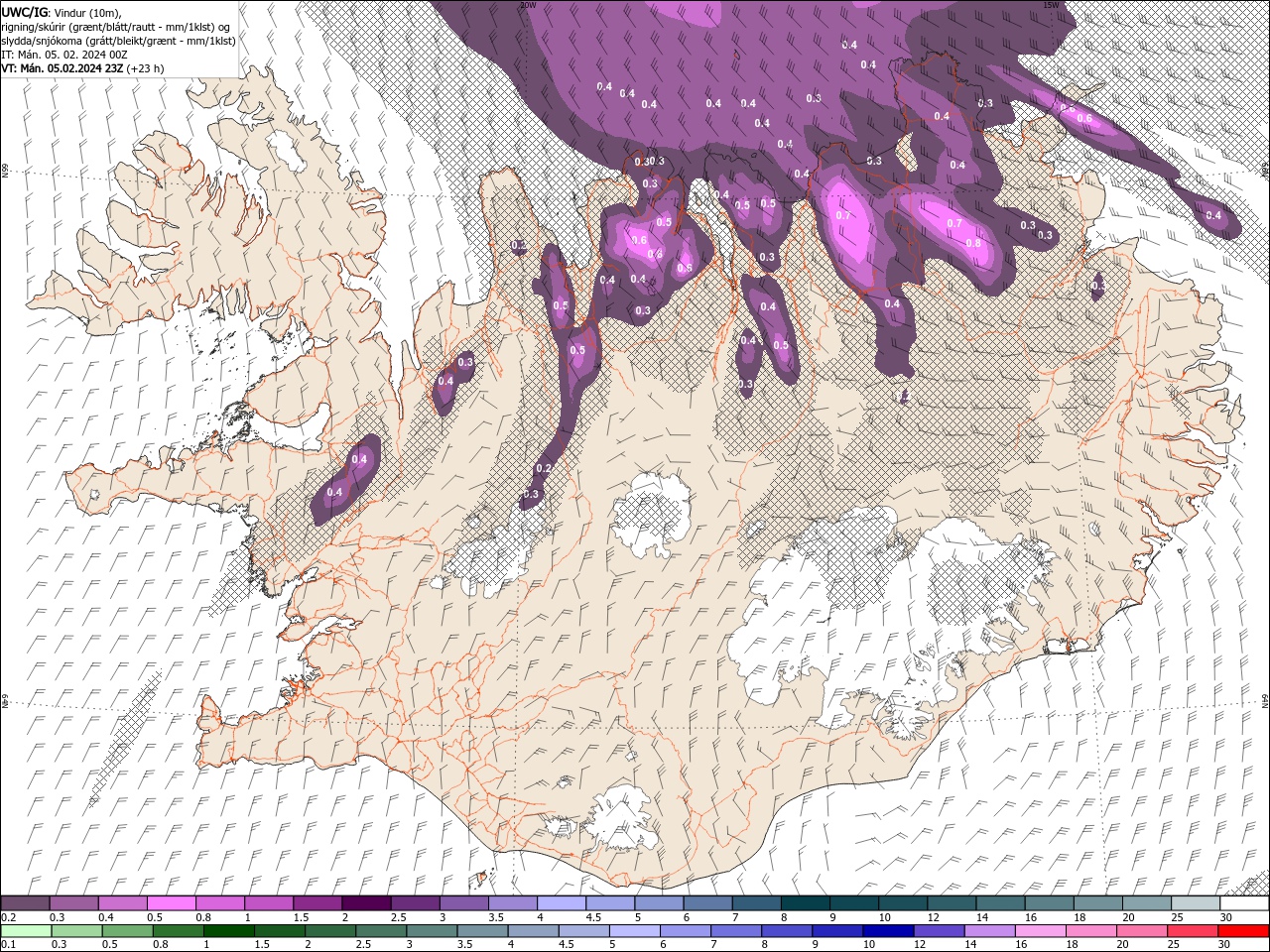Pick the white 30 swatch in purple legend row
1270x952 pixels.
point(1245,903)
